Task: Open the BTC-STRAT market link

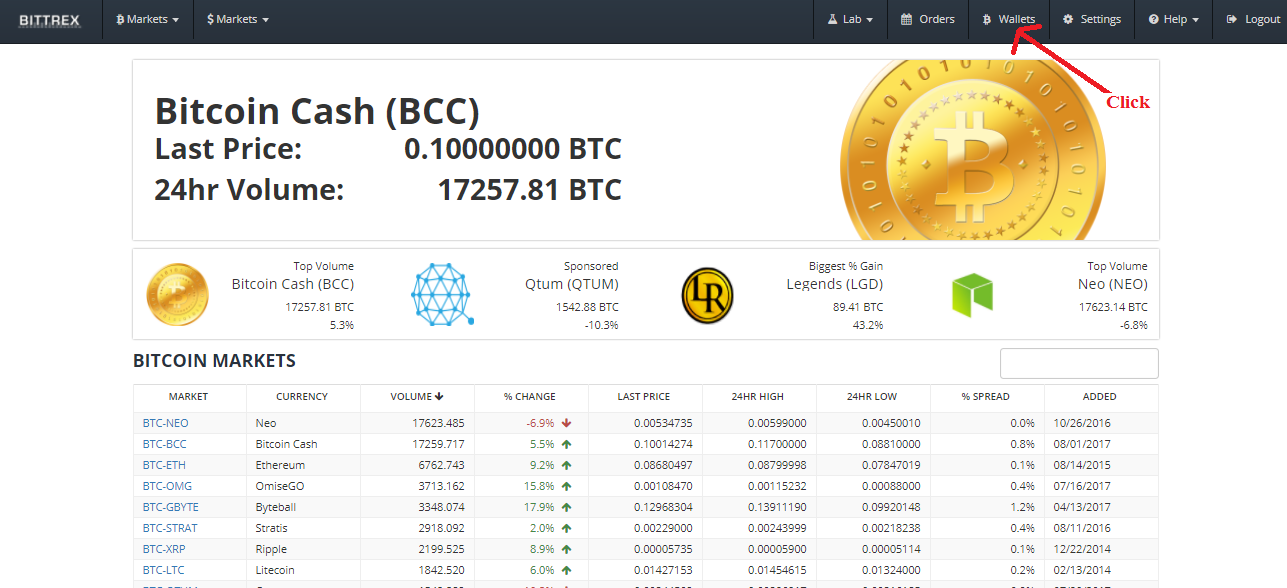Action: point(170,528)
